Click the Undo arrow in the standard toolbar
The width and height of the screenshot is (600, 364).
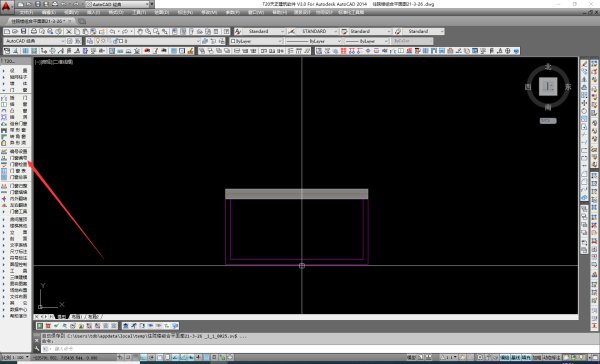(112, 31)
